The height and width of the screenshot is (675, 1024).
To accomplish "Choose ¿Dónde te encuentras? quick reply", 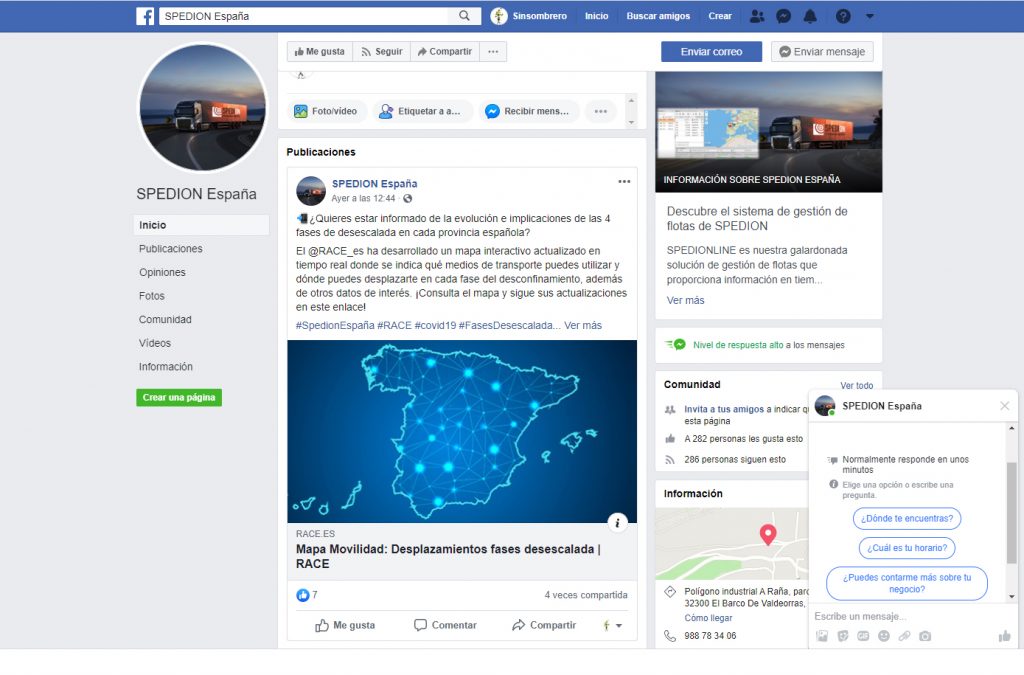I will point(906,518).
